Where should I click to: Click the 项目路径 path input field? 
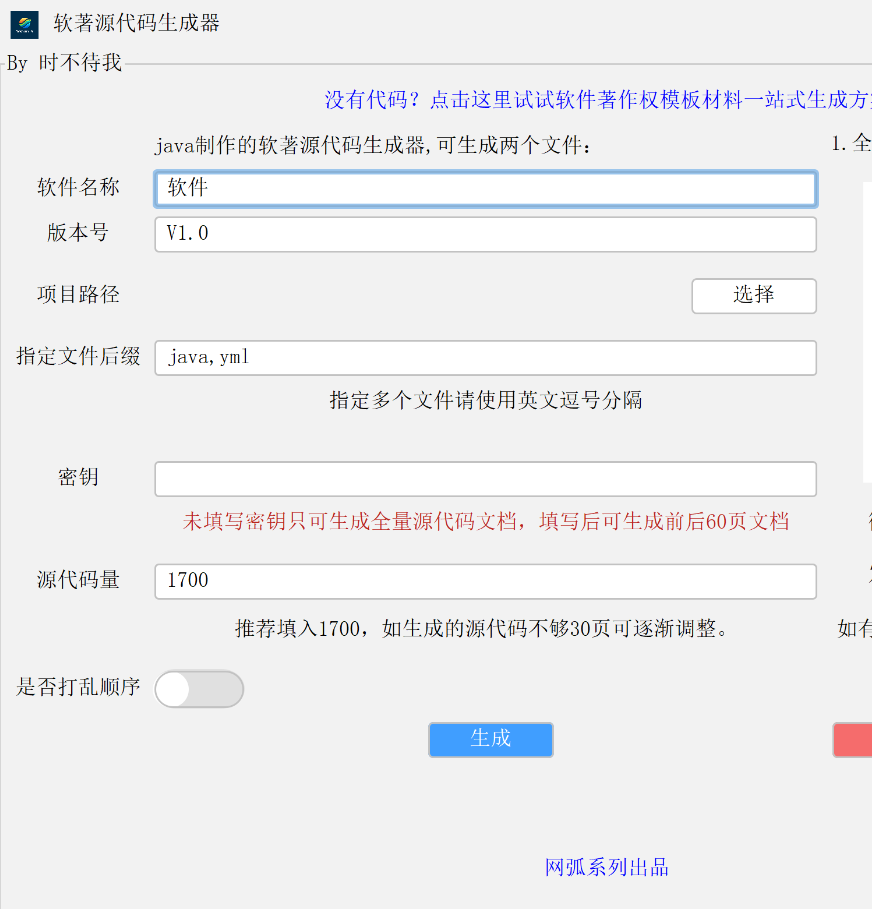420,296
